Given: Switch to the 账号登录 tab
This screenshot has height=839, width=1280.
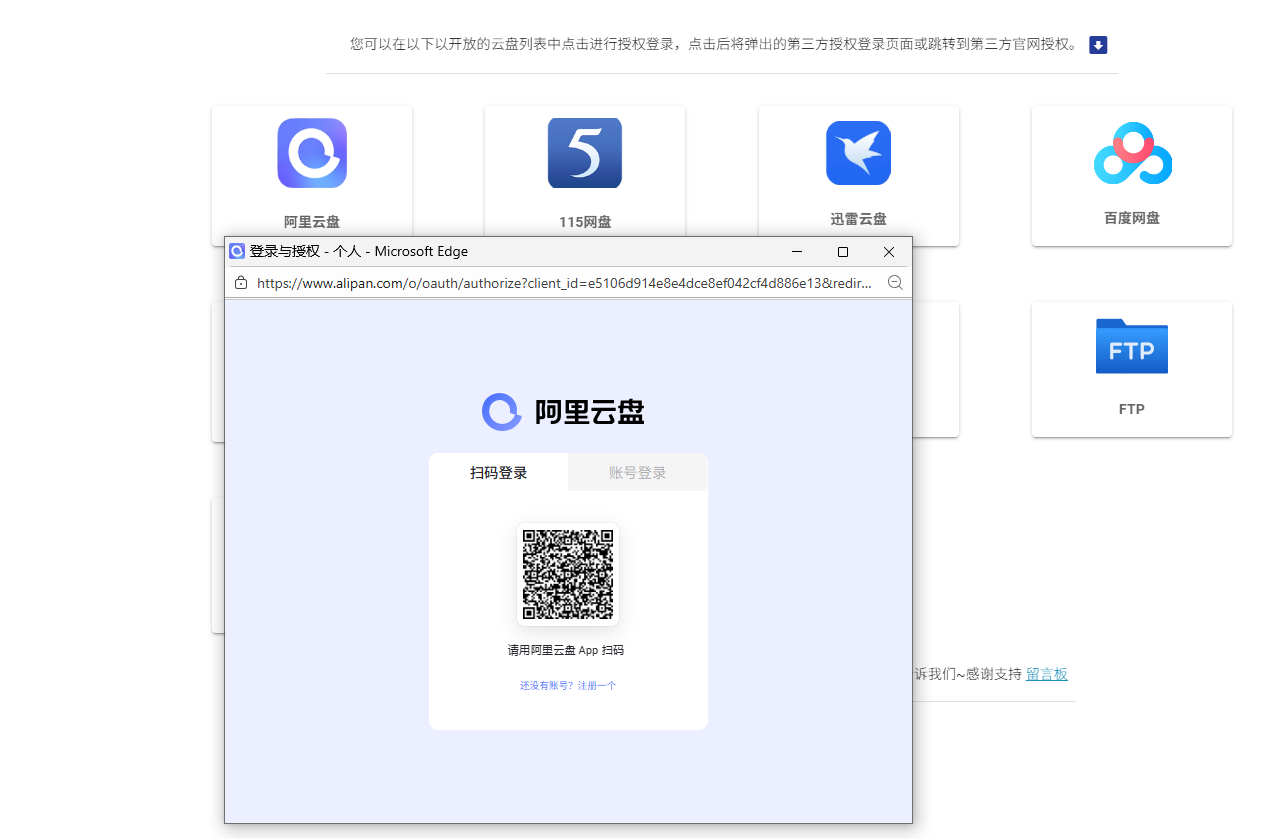Looking at the screenshot, I should [x=637, y=472].
